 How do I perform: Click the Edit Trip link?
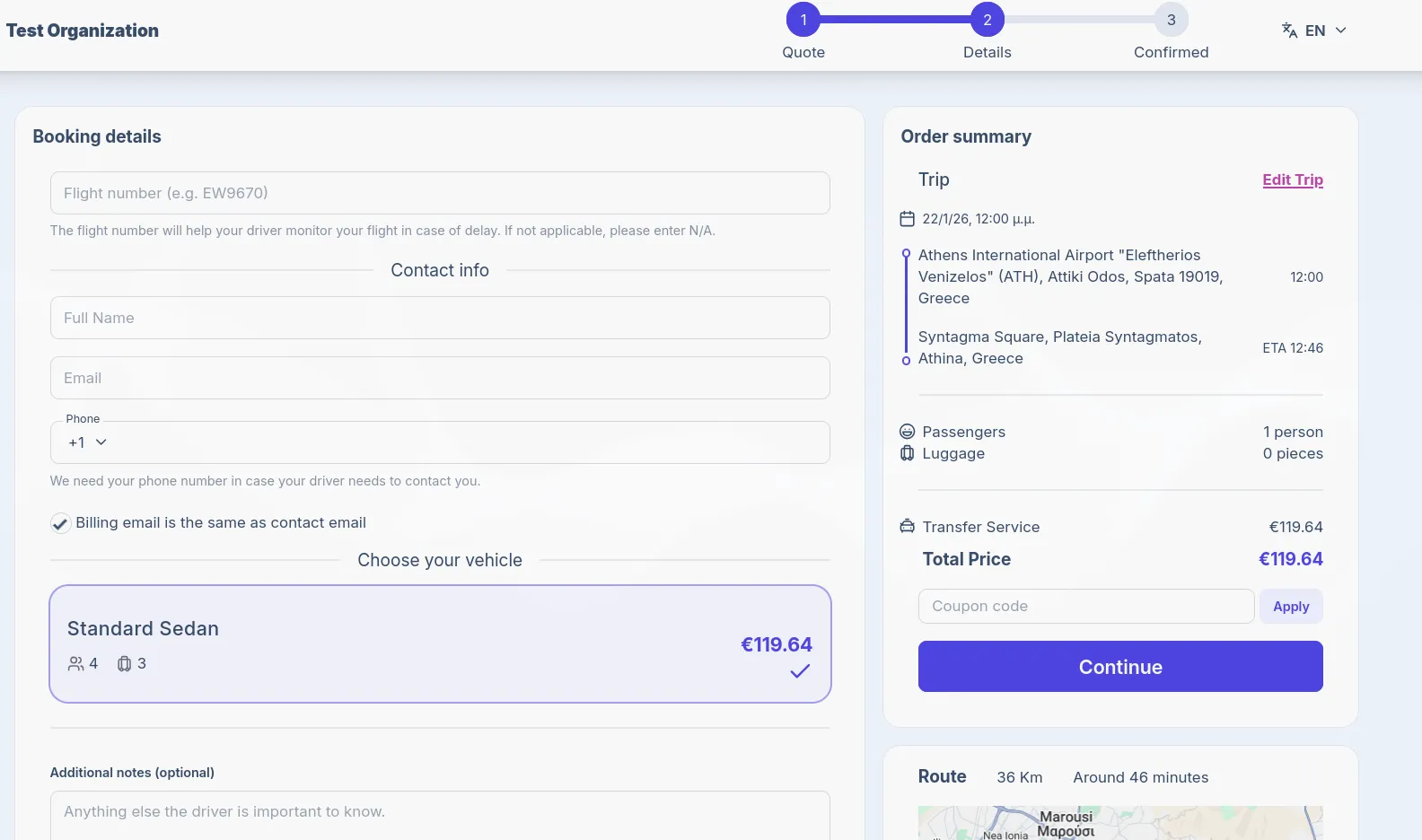(1293, 179)
